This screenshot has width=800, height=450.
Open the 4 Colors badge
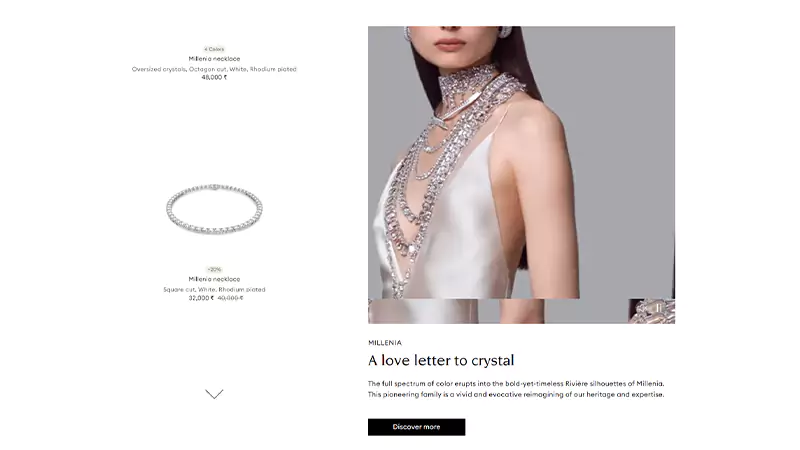[x=214, y=49]
